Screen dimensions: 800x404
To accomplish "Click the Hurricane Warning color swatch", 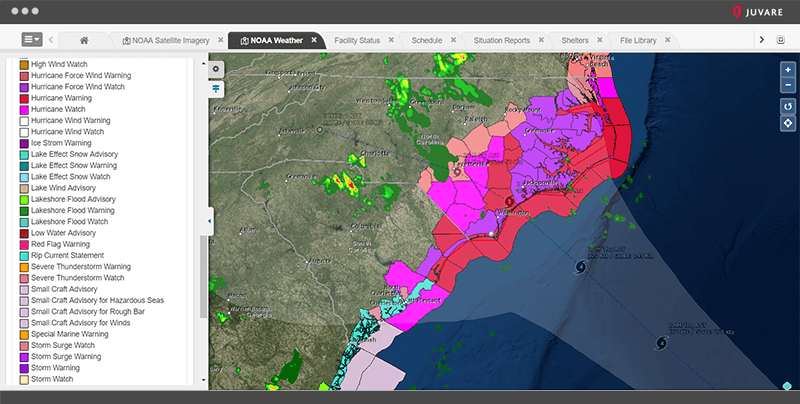I will [24, 98].
